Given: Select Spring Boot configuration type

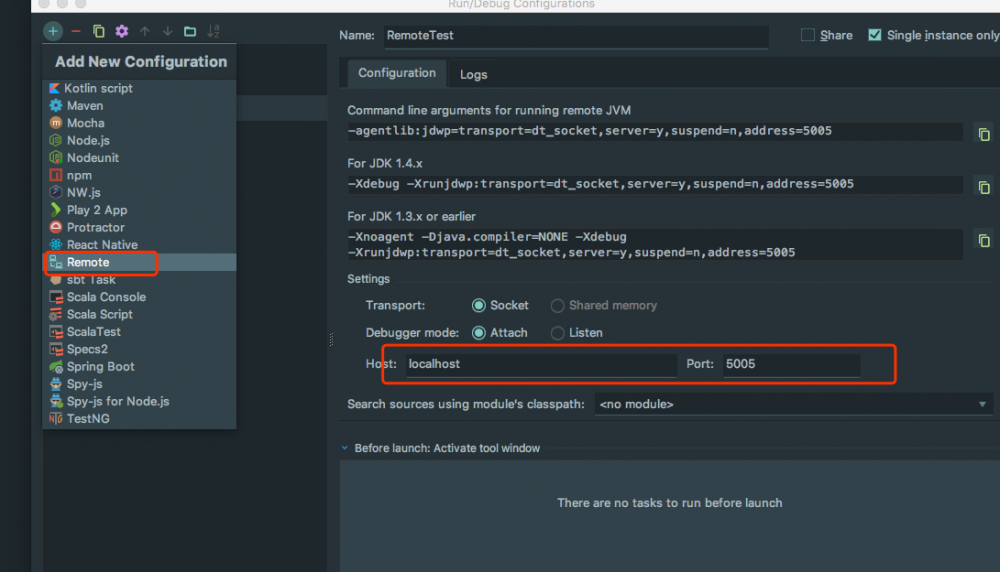Looking at the screenshot, I should point(100,367).
